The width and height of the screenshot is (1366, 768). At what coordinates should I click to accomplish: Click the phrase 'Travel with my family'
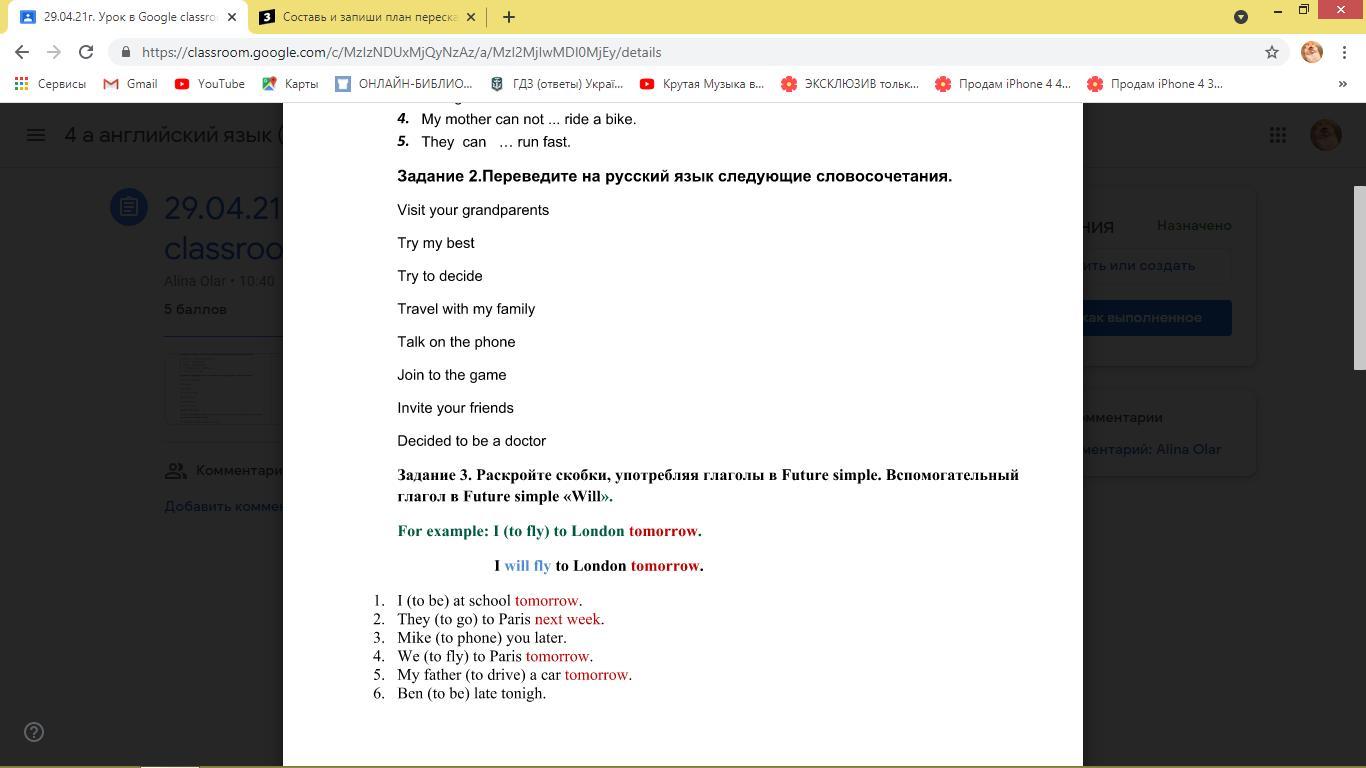tap(466, 309)
